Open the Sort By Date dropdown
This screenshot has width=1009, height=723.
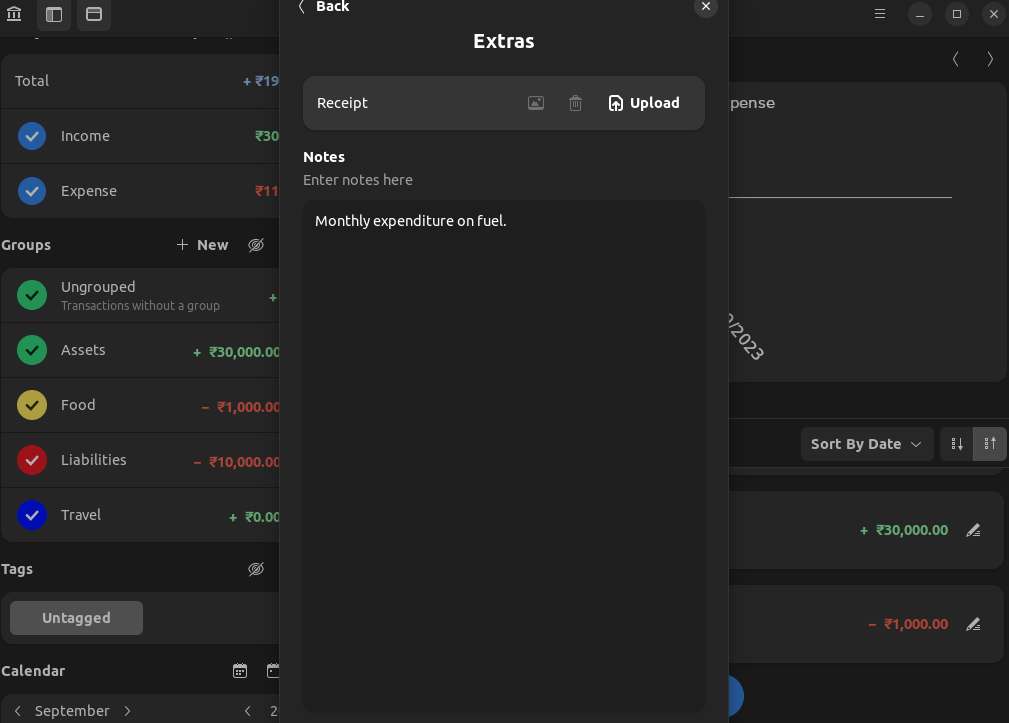(866, 443)
